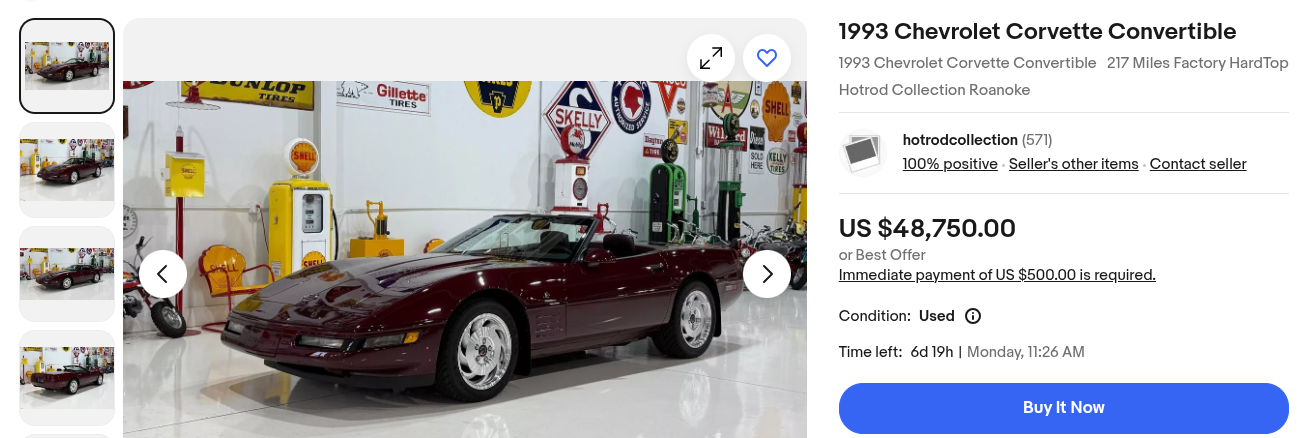This screenshot has width=1307, height=438.
Task: Select the second Corvette thumbnail
Action: pos(67,170)
